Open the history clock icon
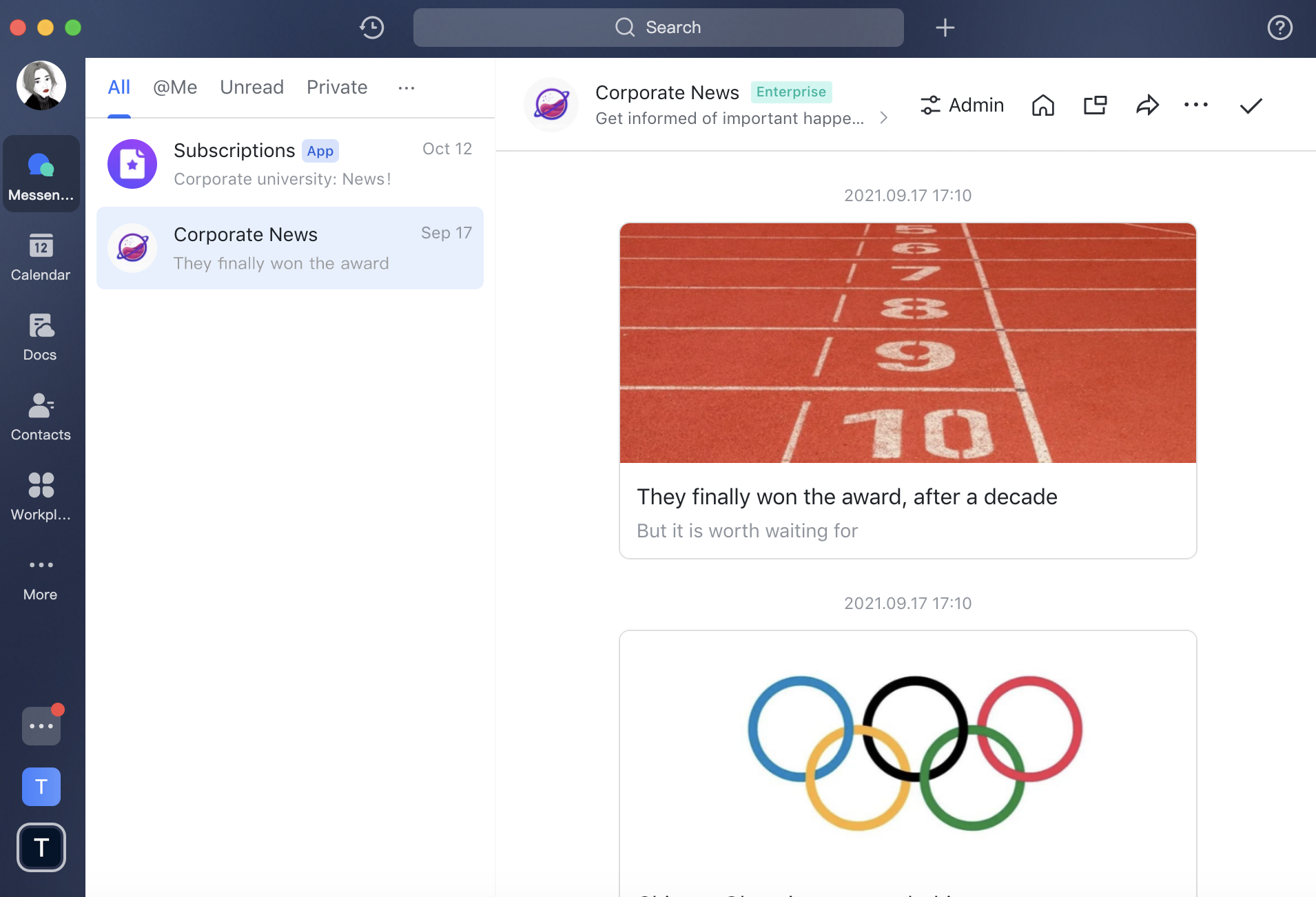Screen dimensions: 1316x897 pos(372,28)
